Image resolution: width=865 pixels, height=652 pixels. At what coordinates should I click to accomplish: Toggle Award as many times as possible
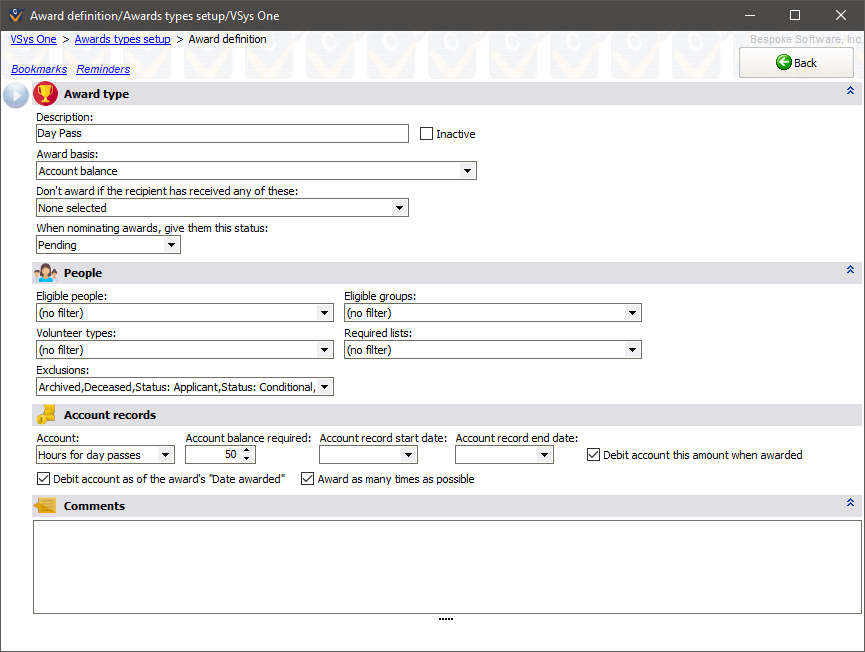(308, 479)
